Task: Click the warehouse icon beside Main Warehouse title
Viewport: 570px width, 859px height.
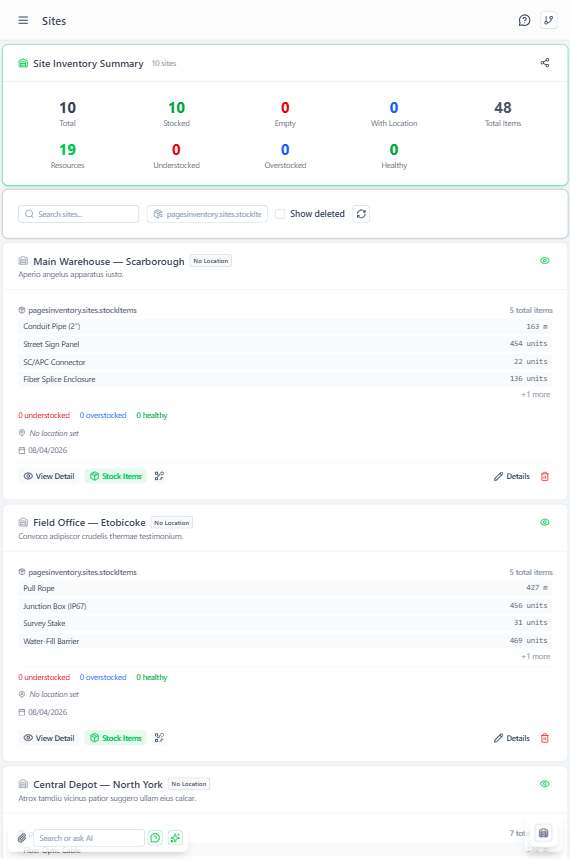Action: pos(23,261)
